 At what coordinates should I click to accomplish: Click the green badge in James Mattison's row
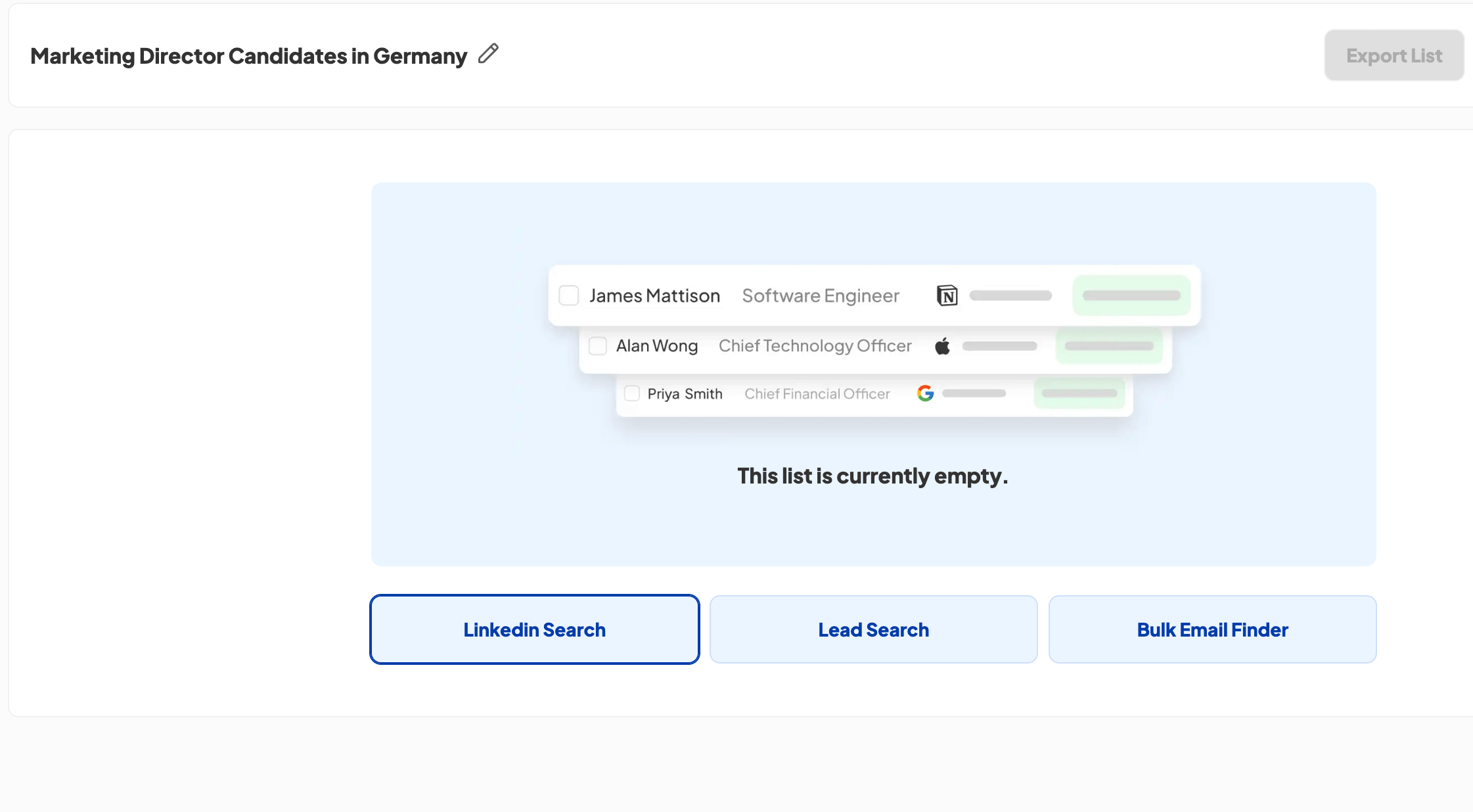click(1131, 295)
